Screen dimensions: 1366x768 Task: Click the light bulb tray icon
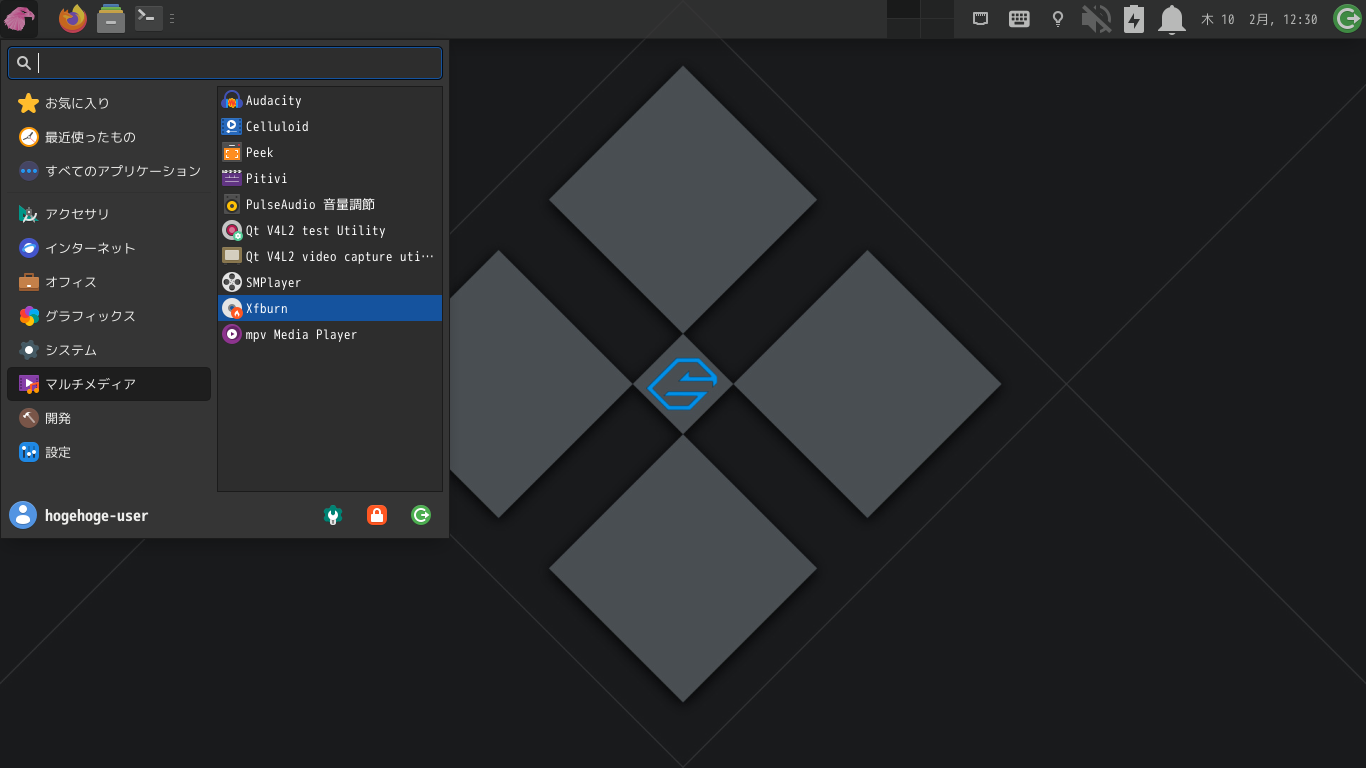1057,18
